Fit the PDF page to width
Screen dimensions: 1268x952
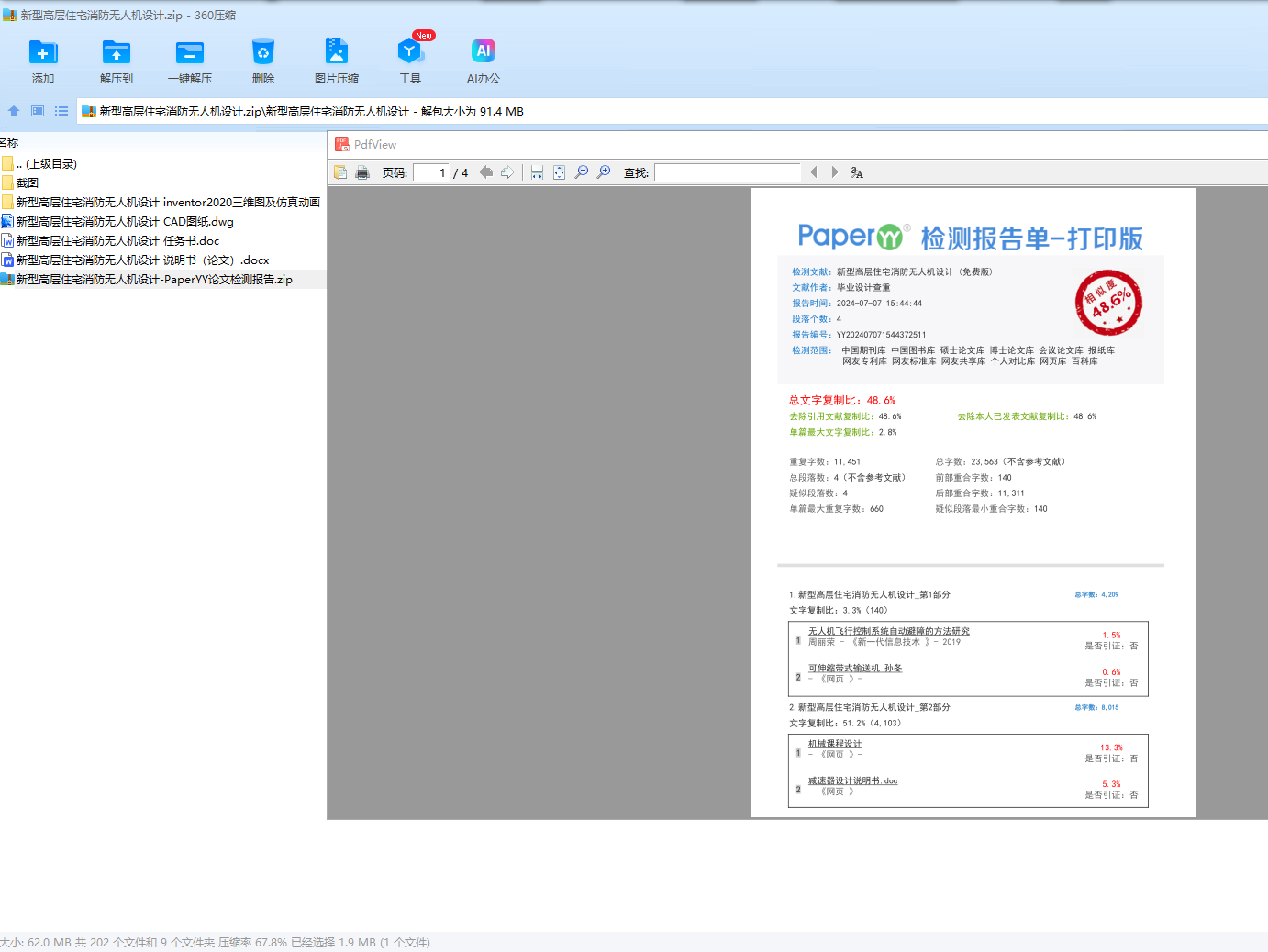(x=537, y=172)
